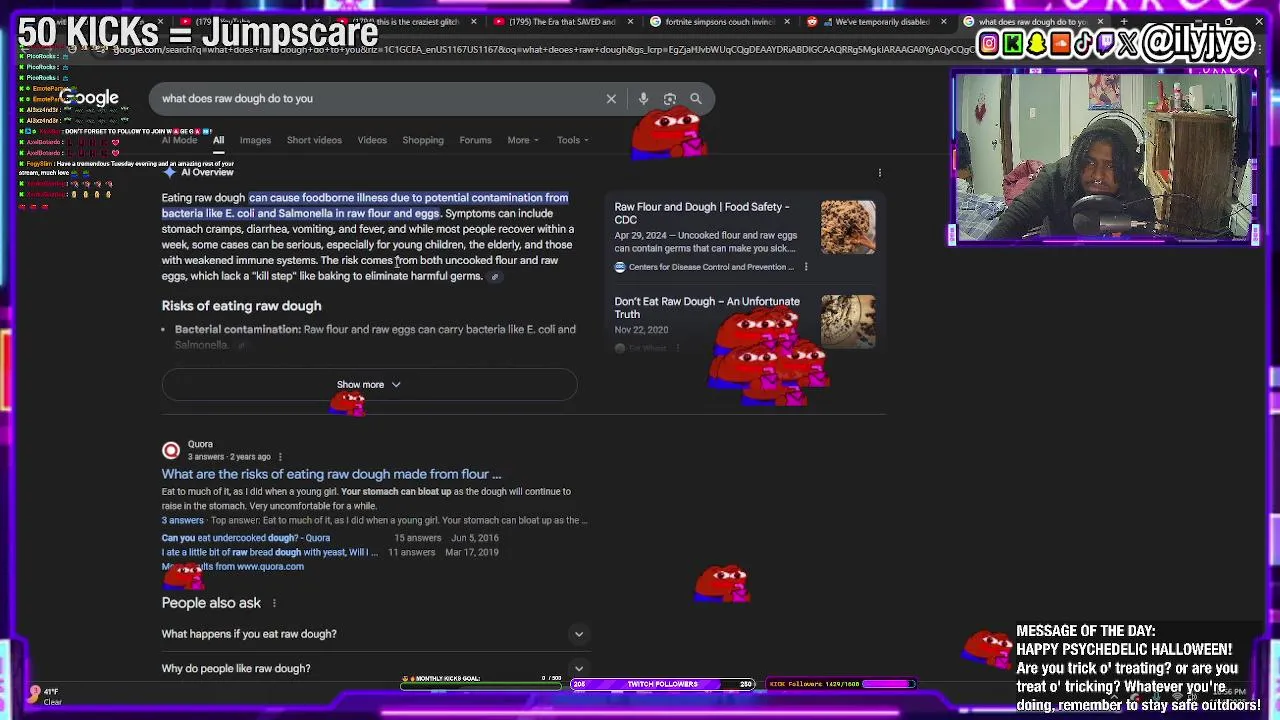Open more options beside Centers for Disease Control source
Screen dimensions: 1280x720
[806, 267]
